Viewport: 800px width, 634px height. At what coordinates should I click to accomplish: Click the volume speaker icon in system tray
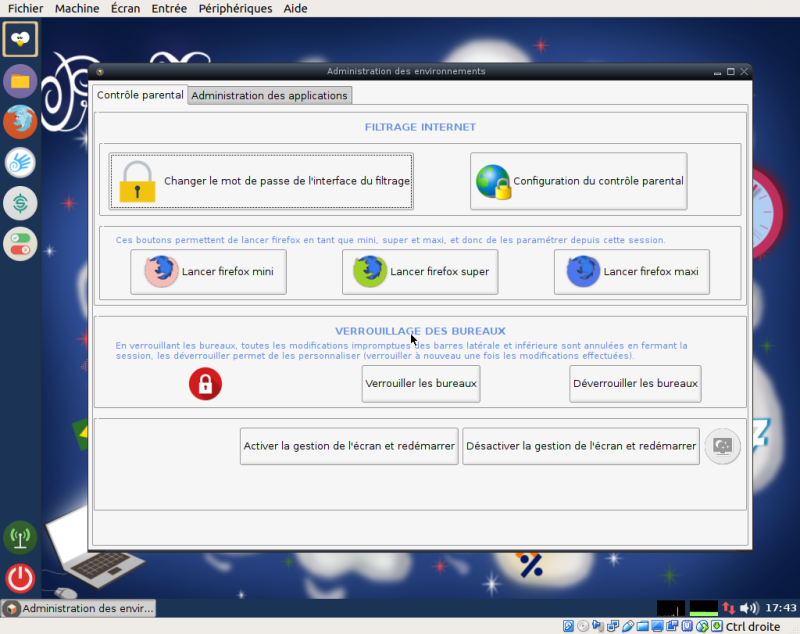(749, 607)
